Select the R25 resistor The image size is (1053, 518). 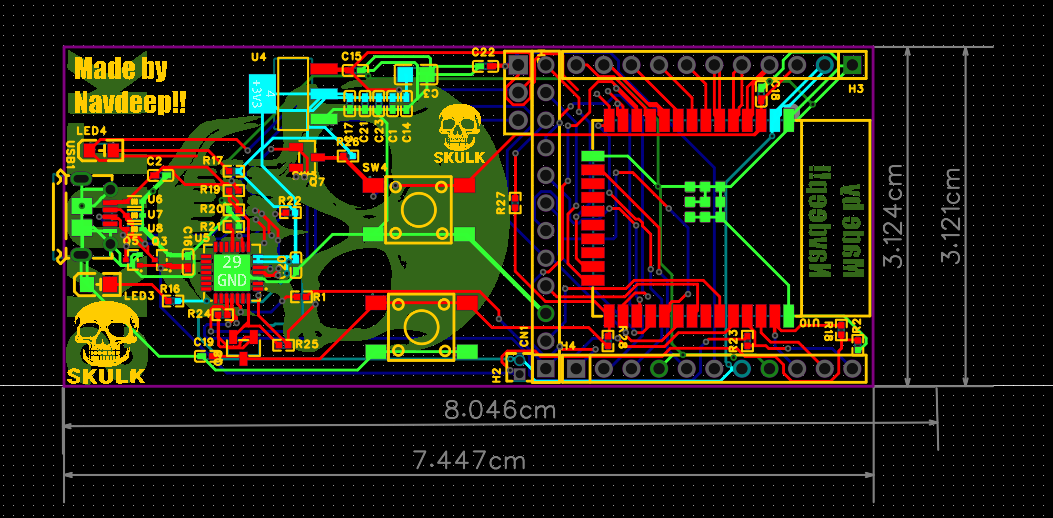pyautogui.click(x=282, y=345)
